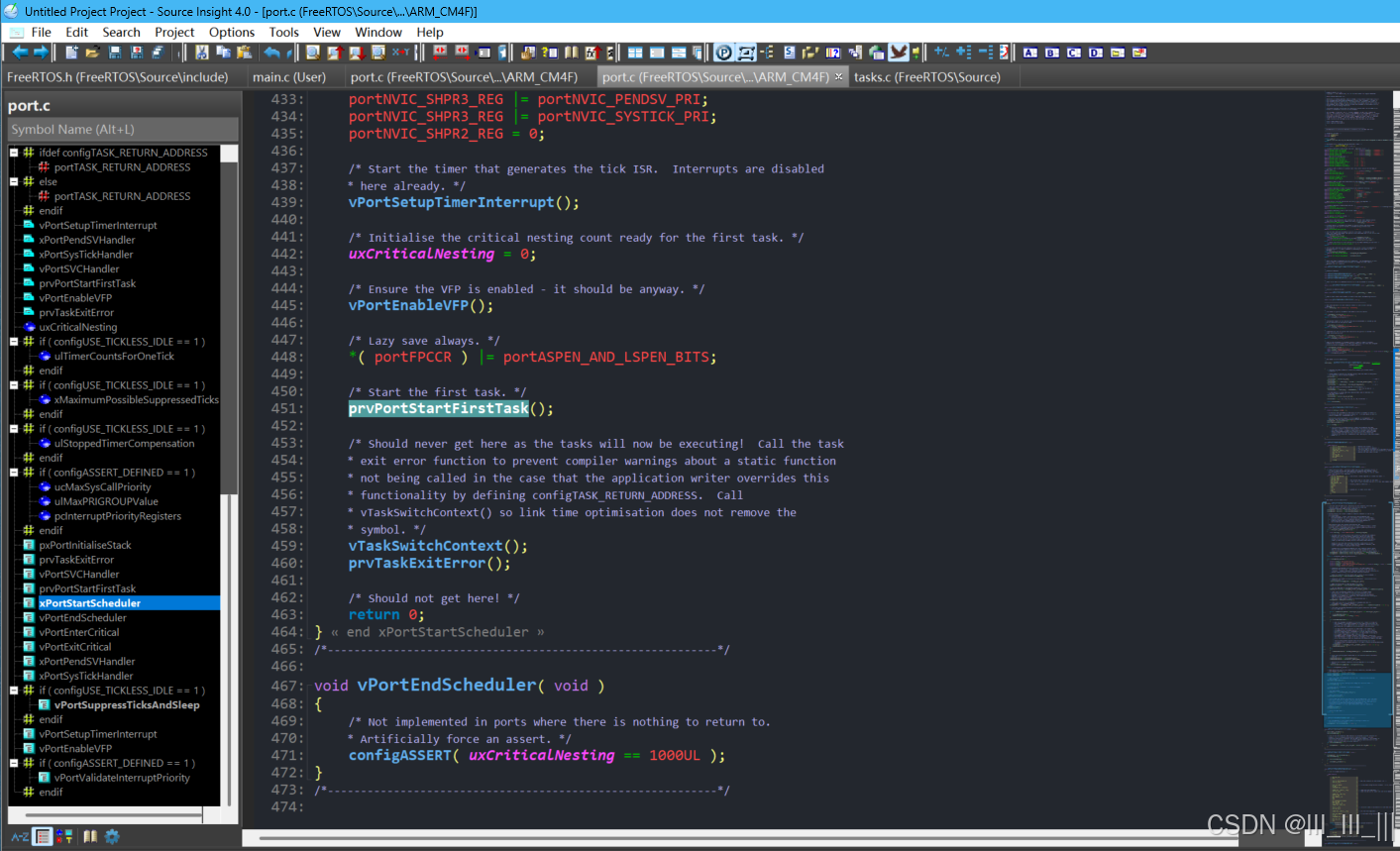
Task: Select vPortSuppressTicksAndSleep in symbol list
Action: tap(127, 705)
